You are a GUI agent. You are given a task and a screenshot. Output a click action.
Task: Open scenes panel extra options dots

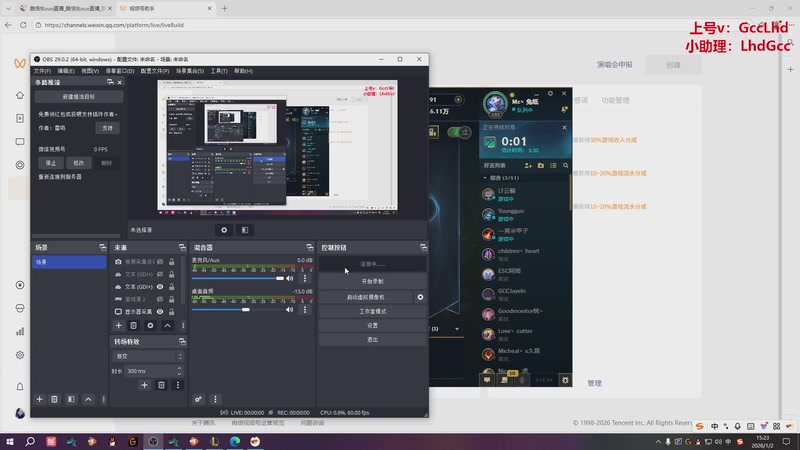[104, 399]
